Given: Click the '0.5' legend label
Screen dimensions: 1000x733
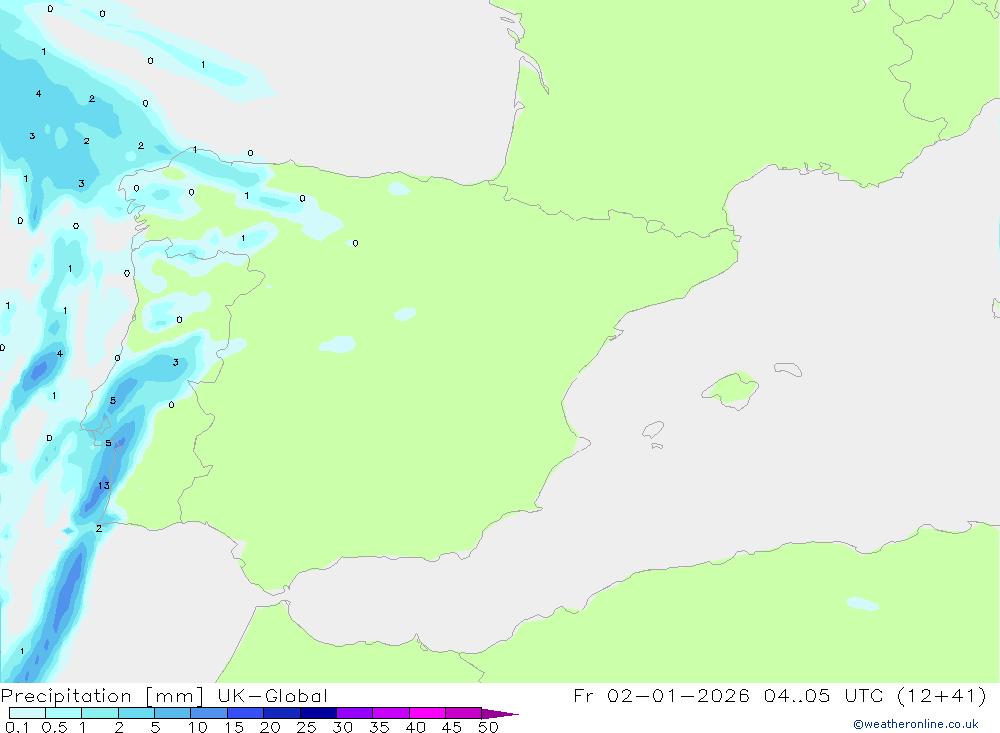Looking at the screenshot, I should tap(55, 727).
